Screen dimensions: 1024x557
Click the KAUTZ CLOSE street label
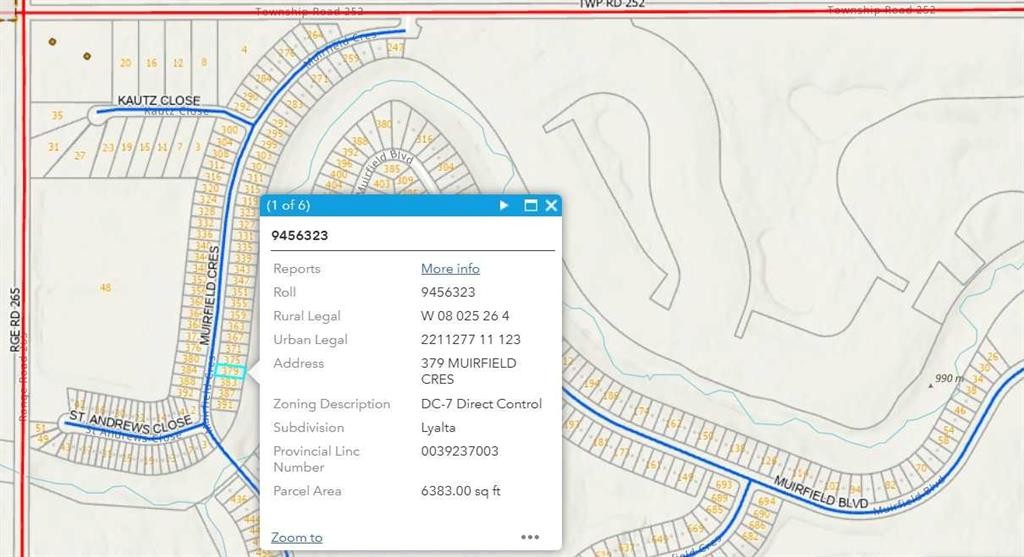[x=158, y=101]
